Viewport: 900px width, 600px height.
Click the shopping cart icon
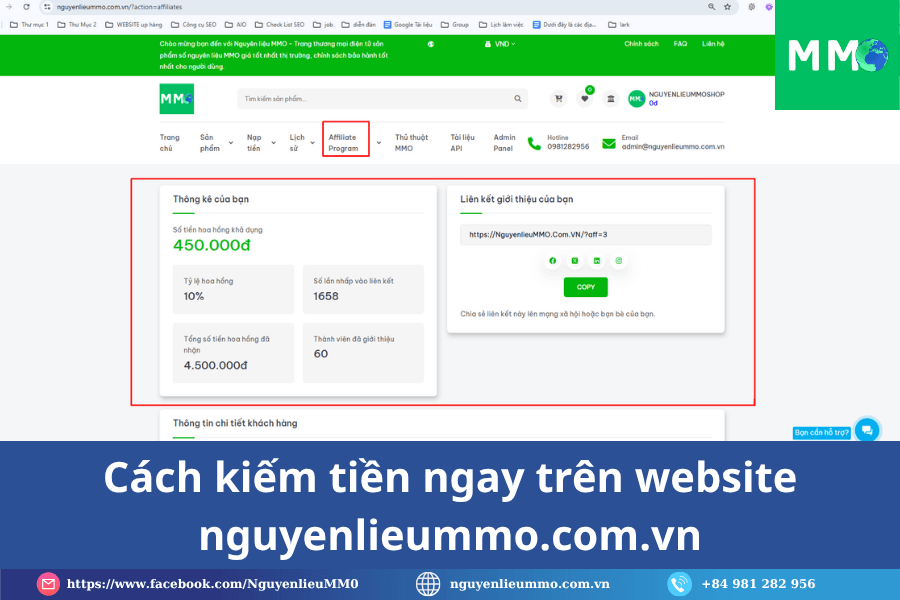pos(558,99)
